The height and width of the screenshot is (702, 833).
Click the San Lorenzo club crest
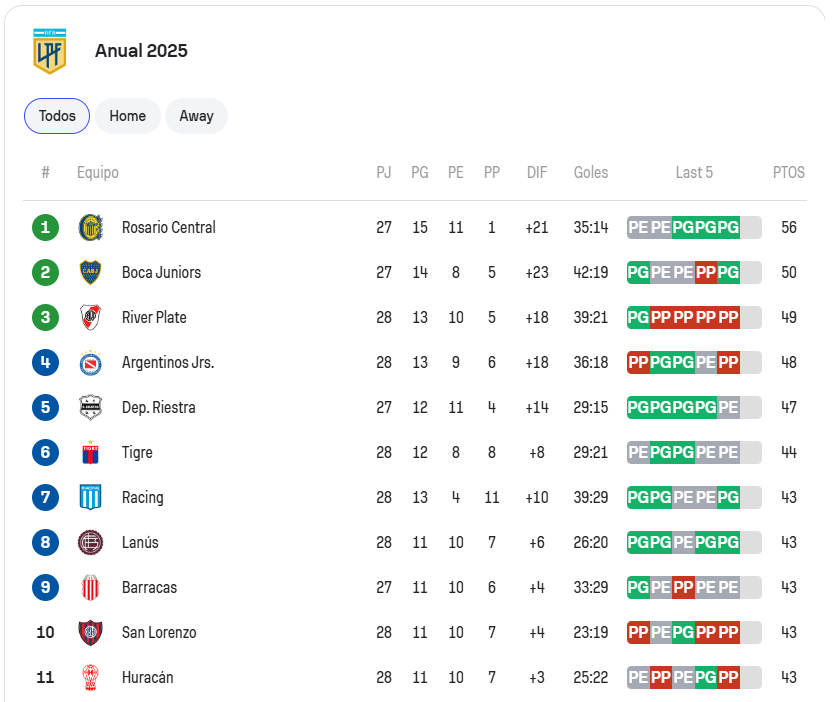pyautogui.click(x=90, y=632)
